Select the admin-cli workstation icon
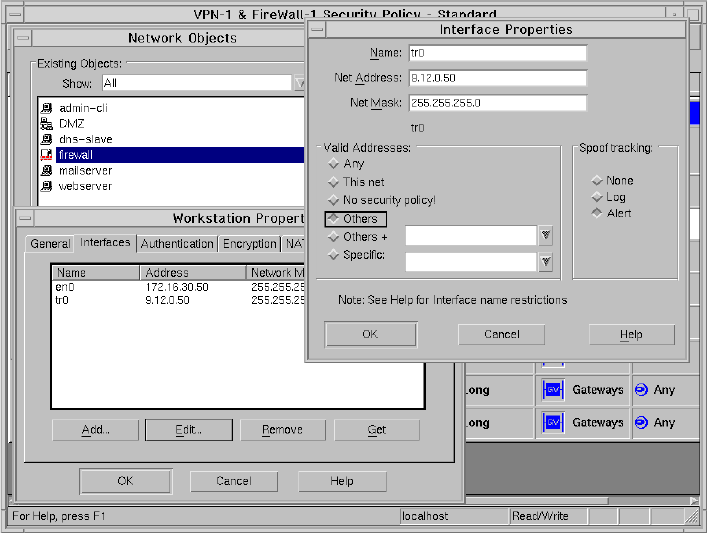This screenshot has height=533, width=707. pos(46,108)
